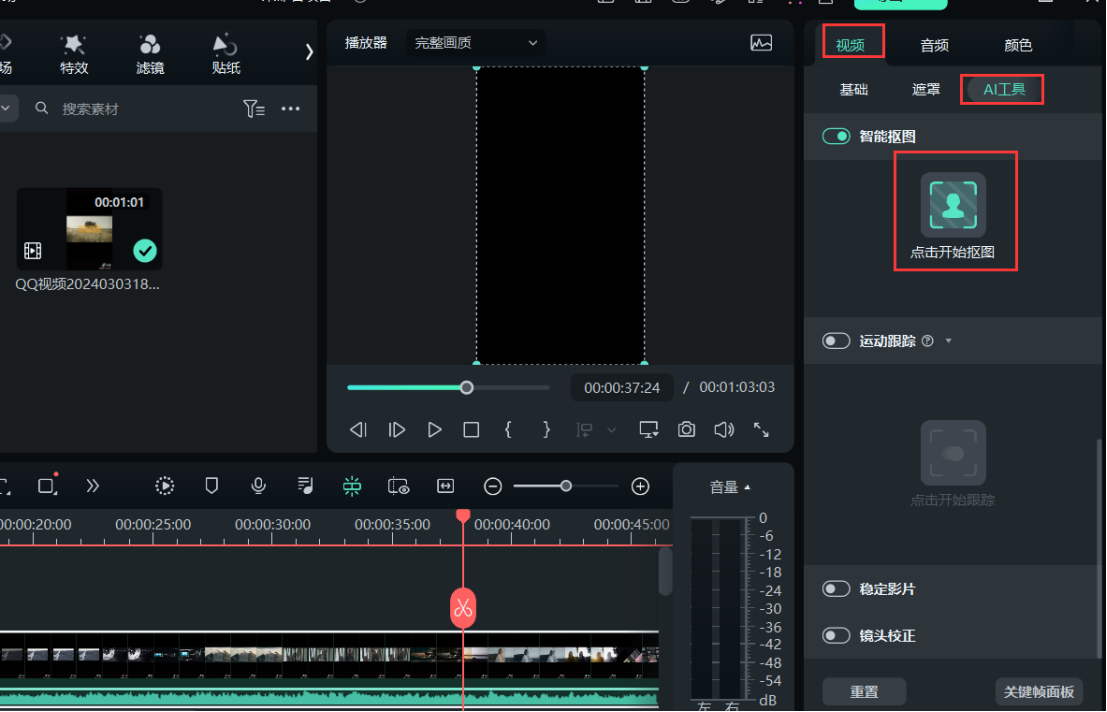The height and width of the screenshot is (712, 1107).
Task: Disable the 智能抠图 toggle
Action: pos(836,136)
